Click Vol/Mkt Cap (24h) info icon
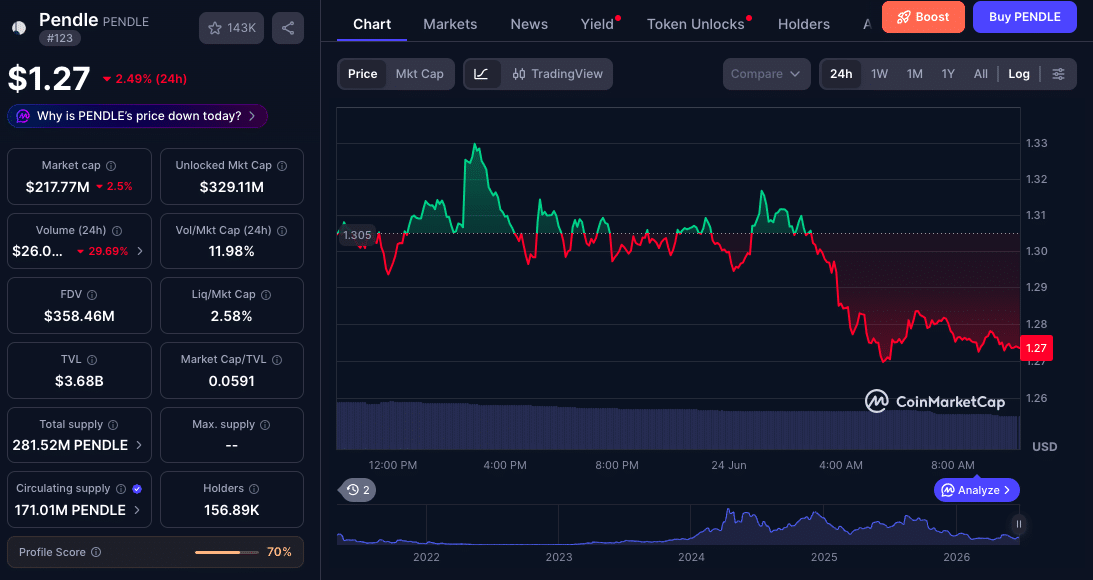Image resolution: width=1093 pixels, height=580 pixels. [x=282, y=231]
